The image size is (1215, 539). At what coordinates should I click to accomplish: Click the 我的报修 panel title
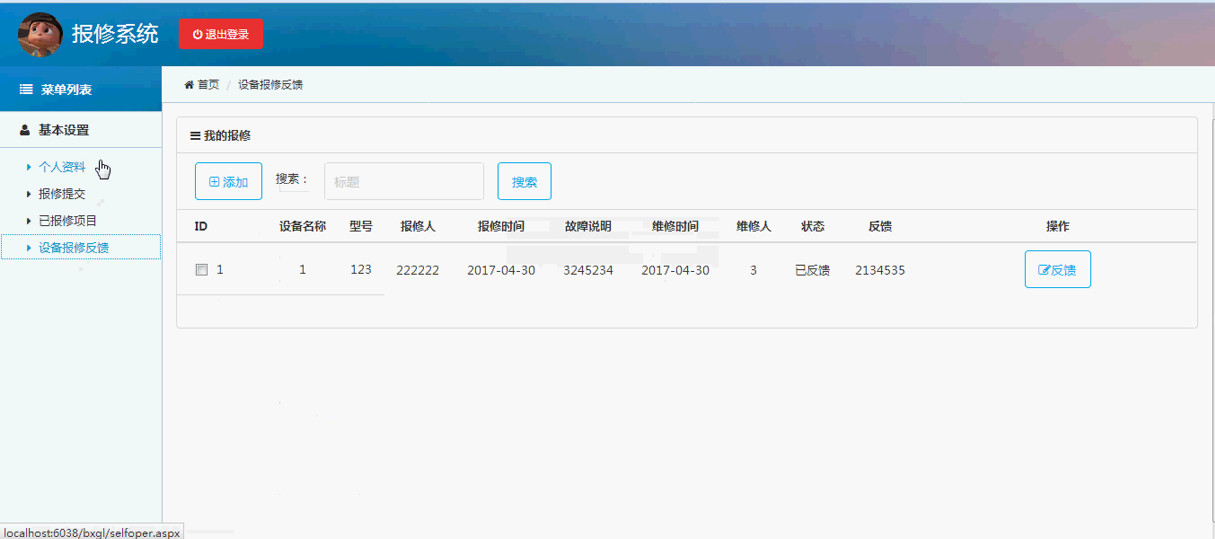coord(227,135)
